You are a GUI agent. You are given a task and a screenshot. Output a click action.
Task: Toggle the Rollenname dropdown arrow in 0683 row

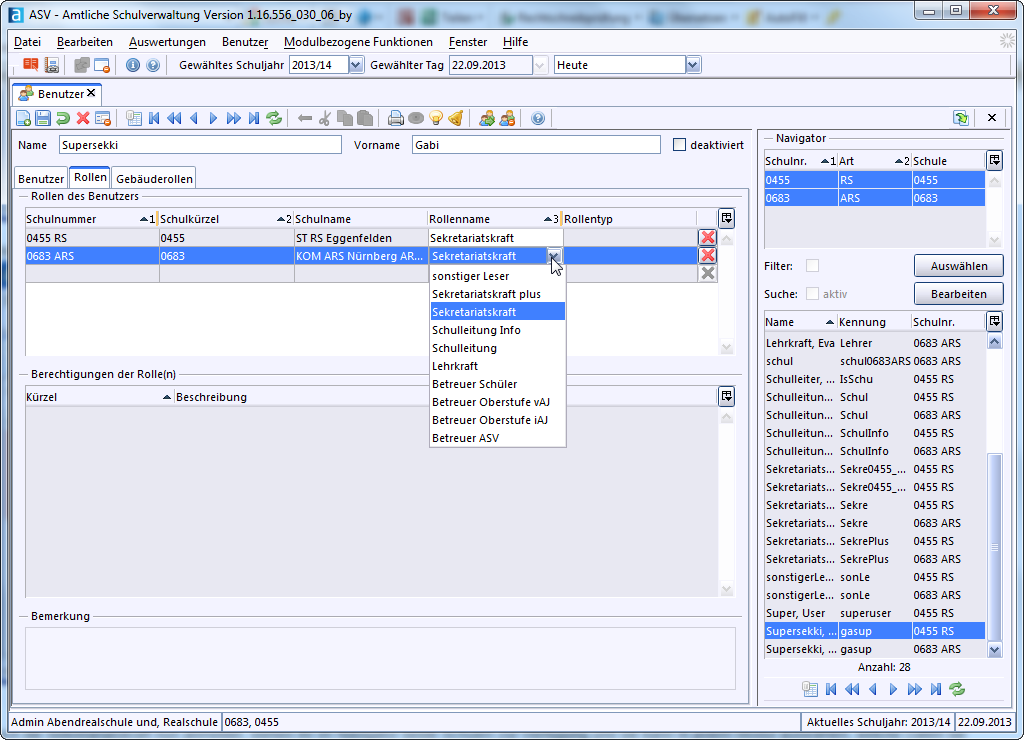(554, 256)
